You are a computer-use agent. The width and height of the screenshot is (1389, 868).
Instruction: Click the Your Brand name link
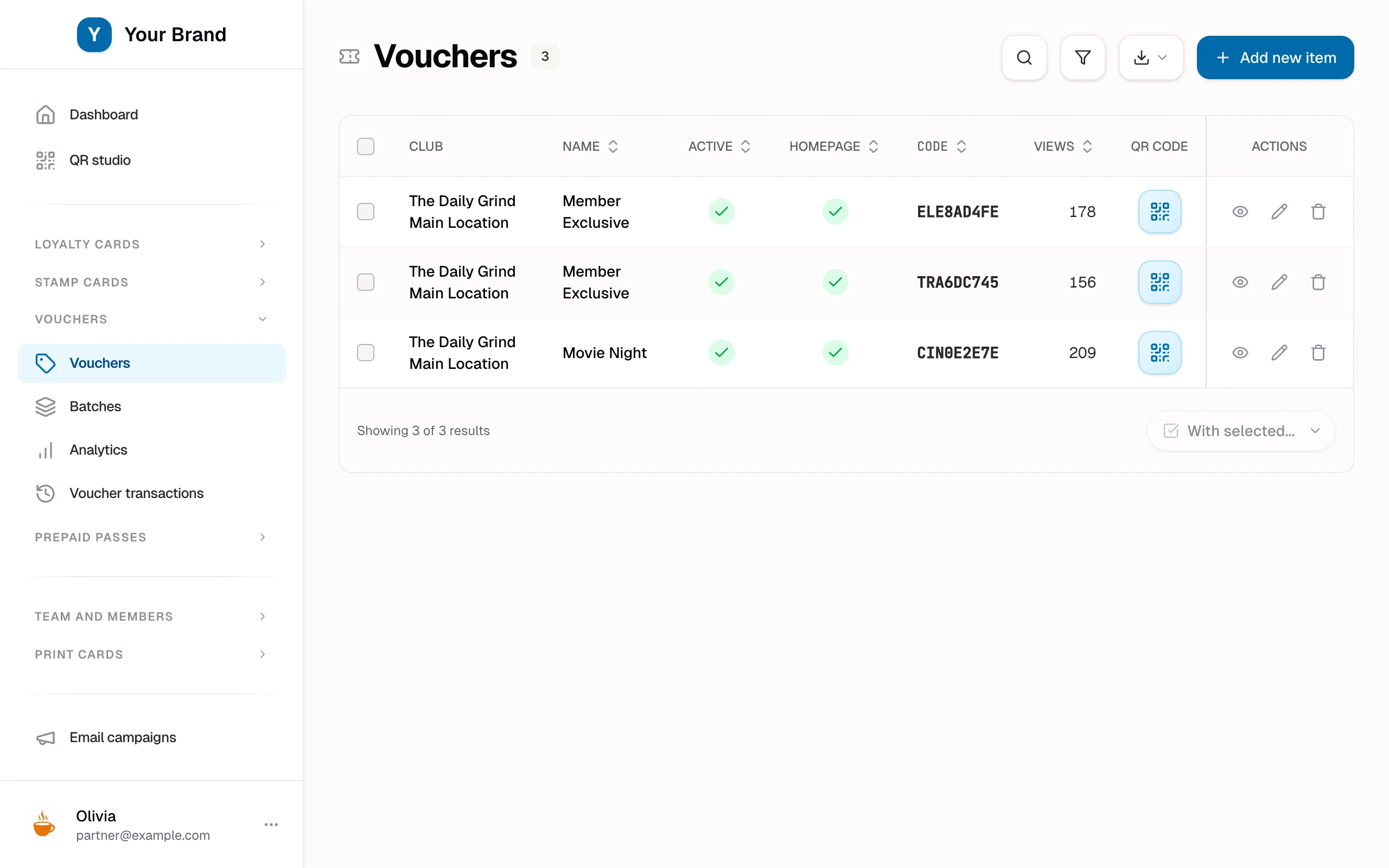pyautogui.click(x=175, y=34)
